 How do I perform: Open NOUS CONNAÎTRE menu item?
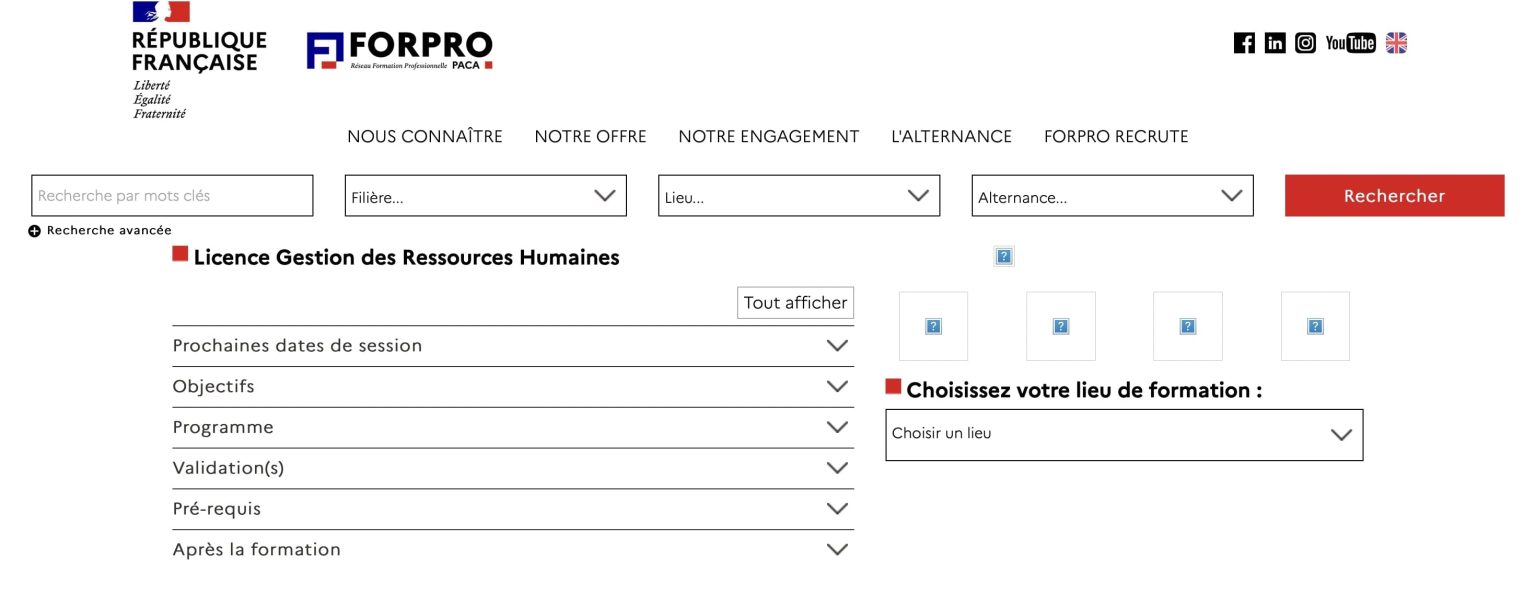pyautogui.click(x=425, y=136)
